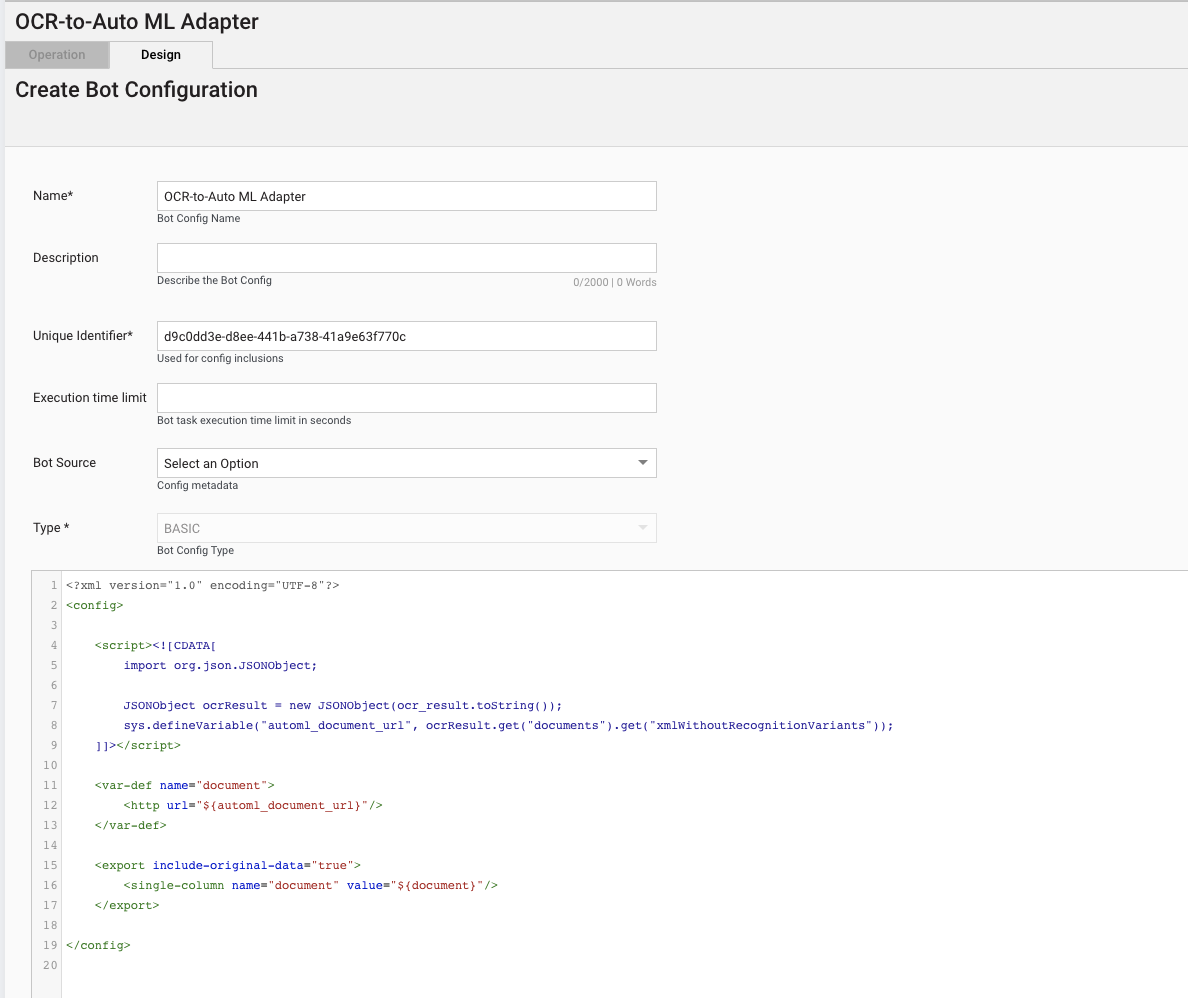Click line number 10 in gutter

[50, 765]
